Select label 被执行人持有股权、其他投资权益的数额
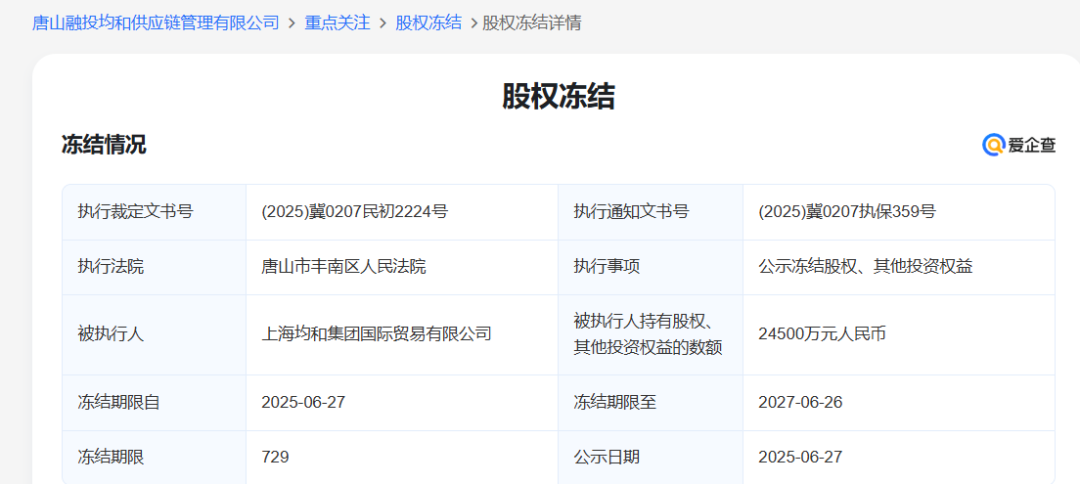 [647, 335]
